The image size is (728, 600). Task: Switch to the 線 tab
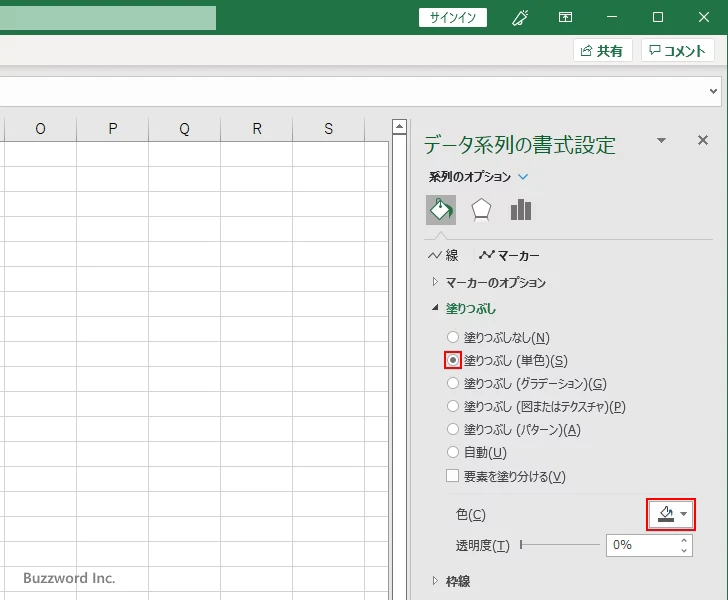point(443,256)
